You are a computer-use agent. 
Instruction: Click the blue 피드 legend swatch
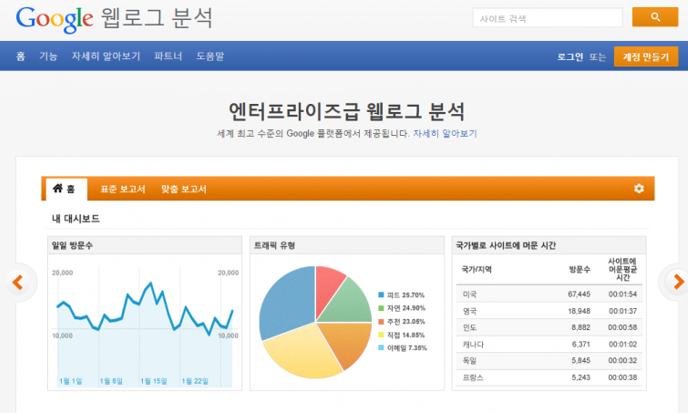pos(381,295)
